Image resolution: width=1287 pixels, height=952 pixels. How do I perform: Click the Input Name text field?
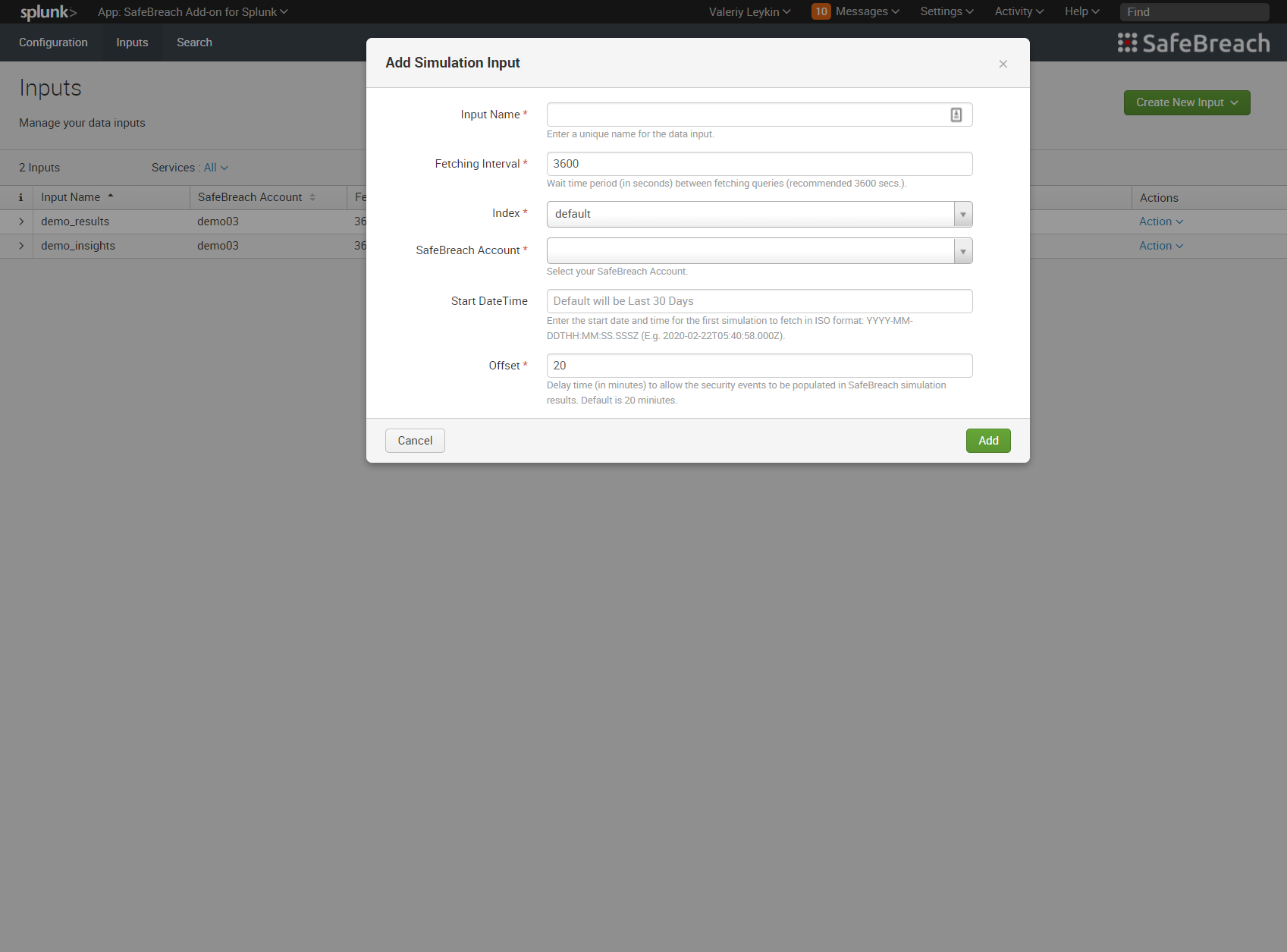tap(759, 115)
